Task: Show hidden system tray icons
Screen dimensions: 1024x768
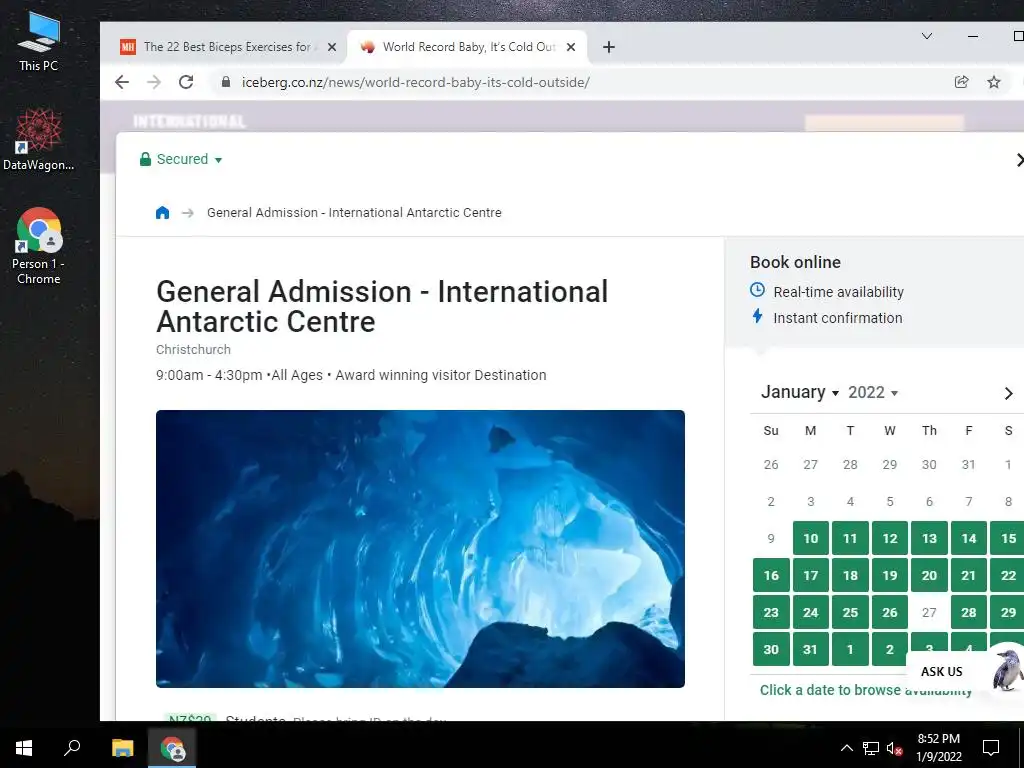Action: (846, 748)
